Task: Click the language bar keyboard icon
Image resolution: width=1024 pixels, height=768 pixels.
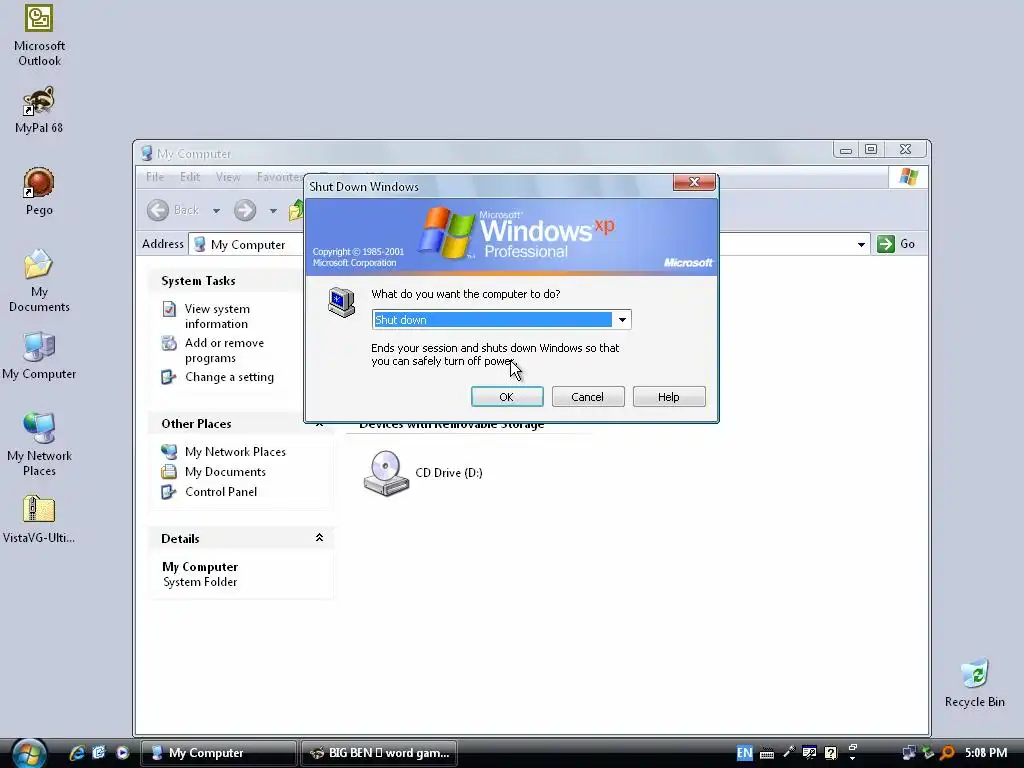Action: 767,754
